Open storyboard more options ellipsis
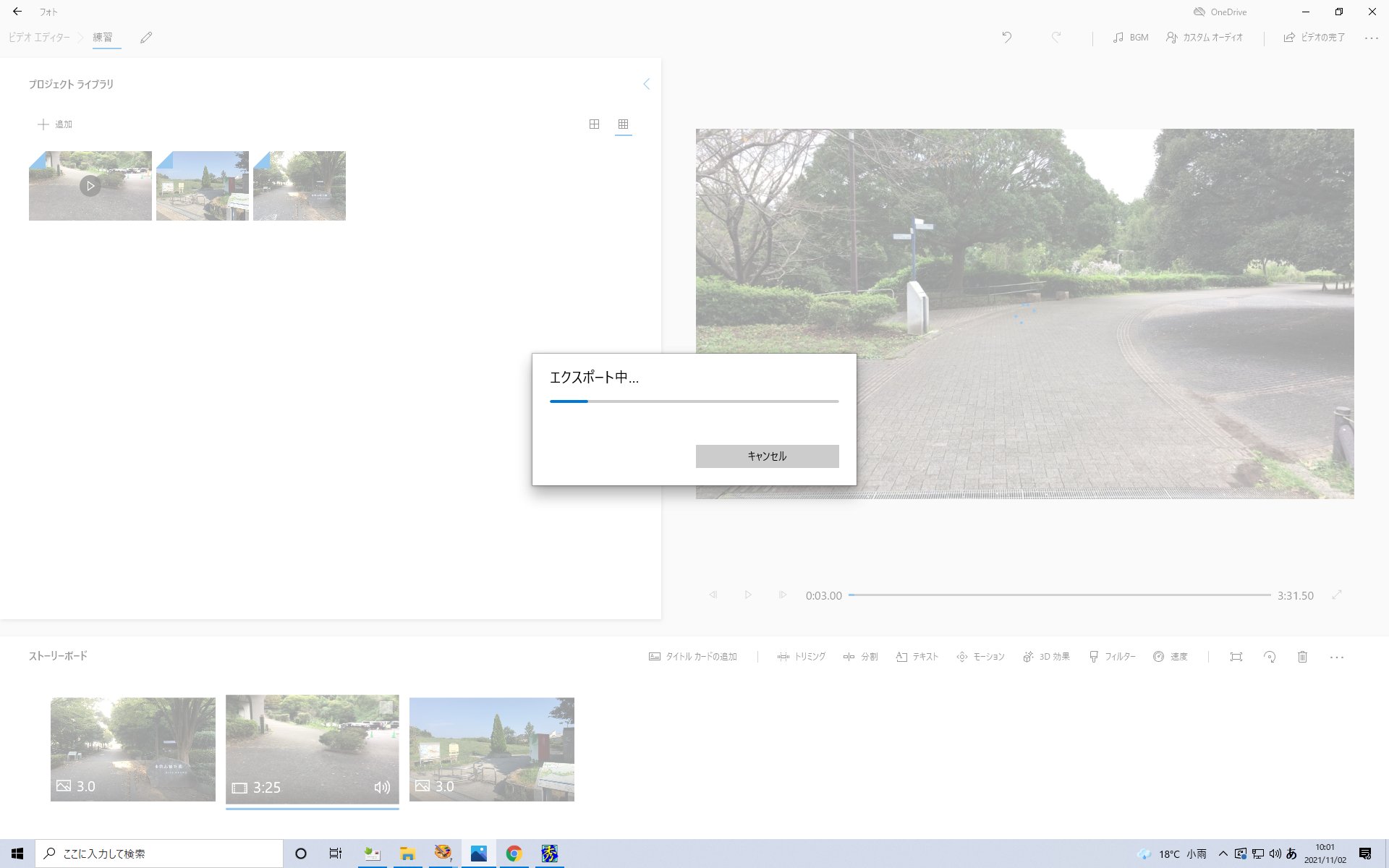The image size is (1389, 868). tap(1336, 657)
